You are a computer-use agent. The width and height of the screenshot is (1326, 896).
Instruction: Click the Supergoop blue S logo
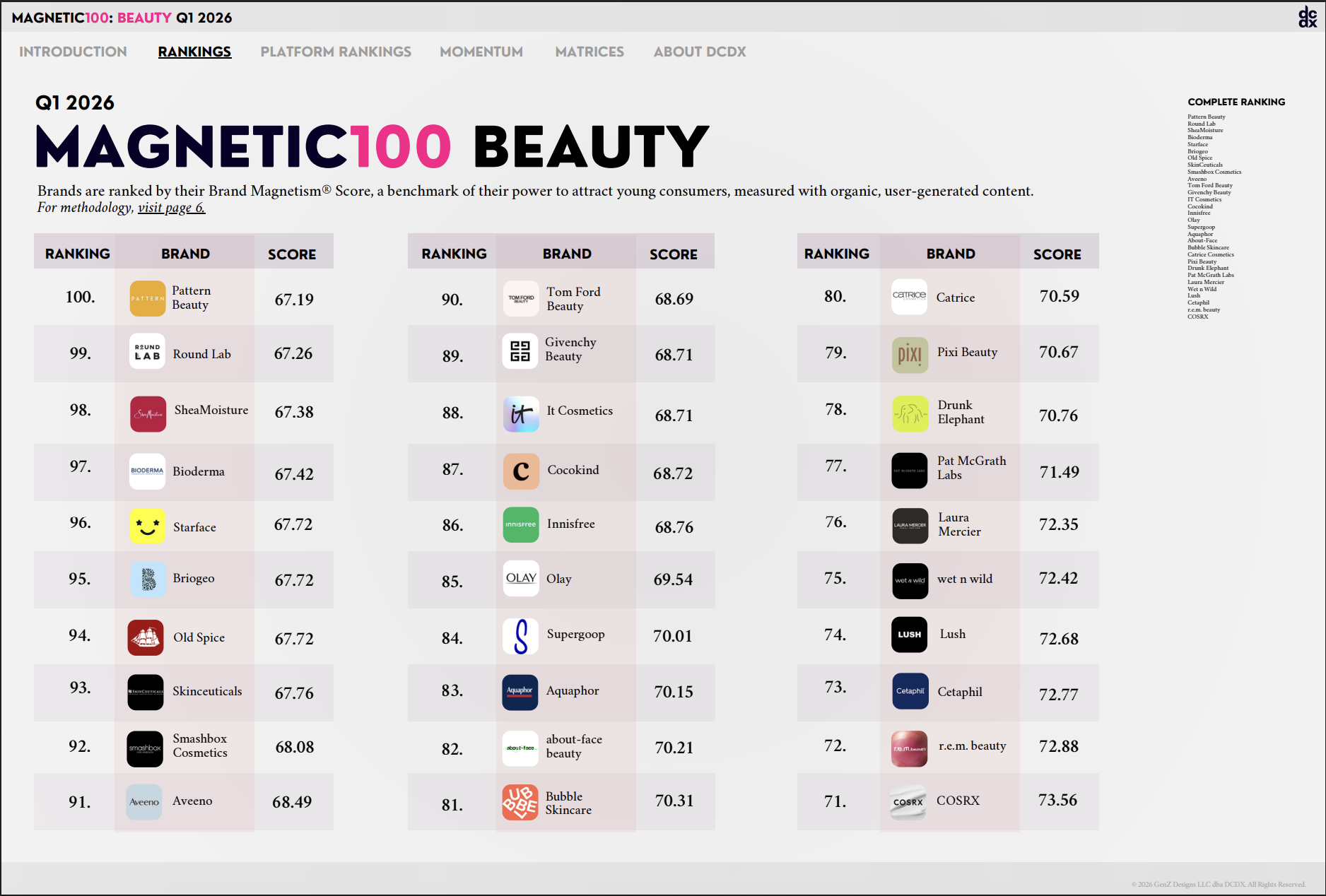click(x=520, y=636)
